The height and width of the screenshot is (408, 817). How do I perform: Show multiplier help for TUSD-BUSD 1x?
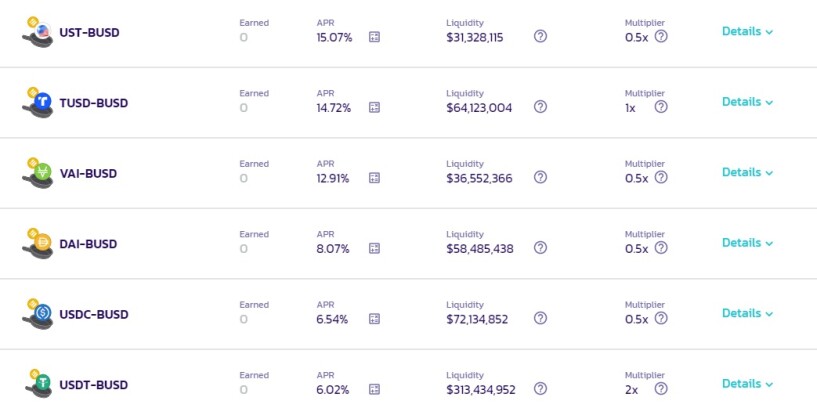pyautogui.click(x=661, y=107)
